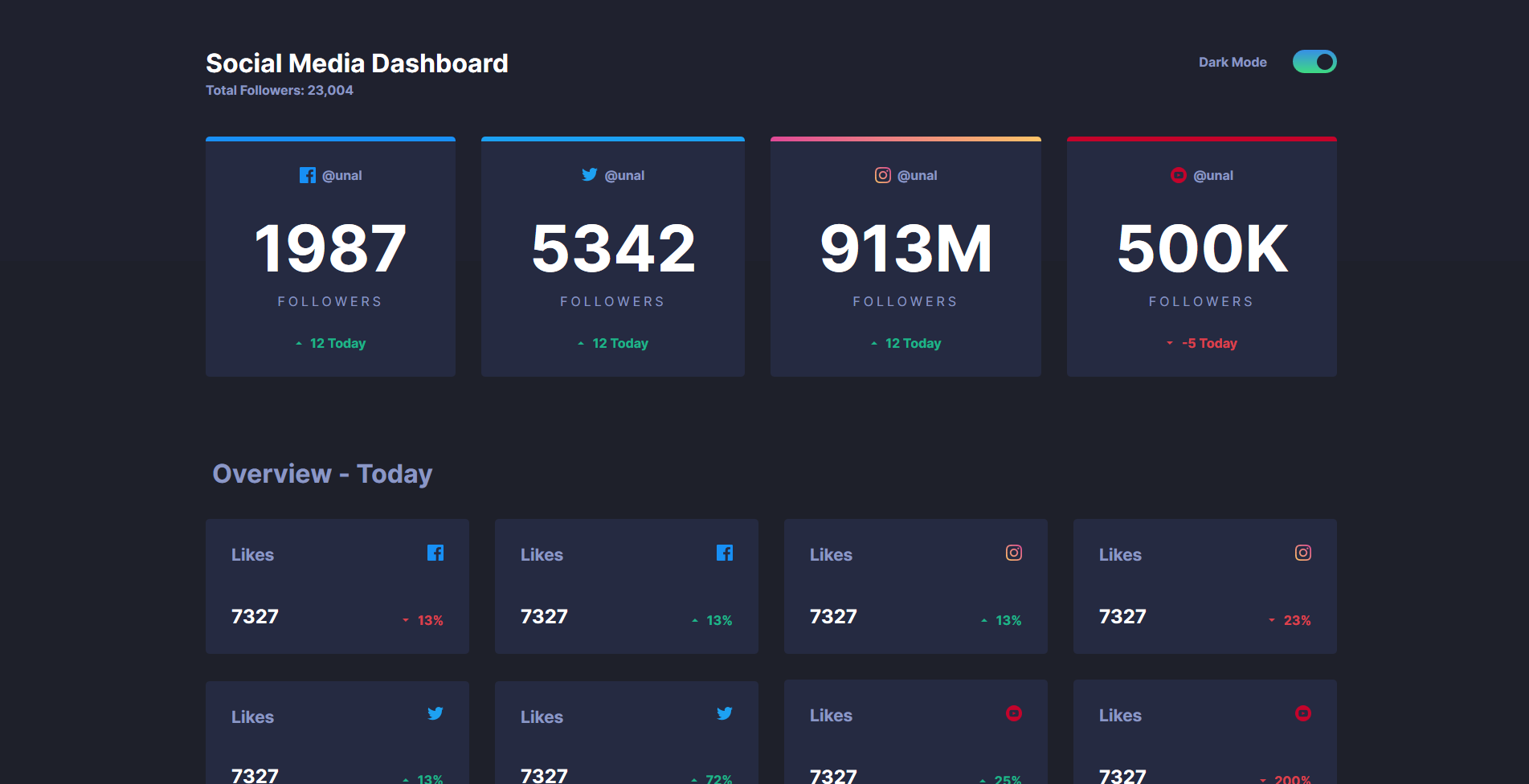Click the Twitter icon on the 5342 followers card
Image resolution: width=1529 pixels, height=784 pixels.
tap(590, 174)
